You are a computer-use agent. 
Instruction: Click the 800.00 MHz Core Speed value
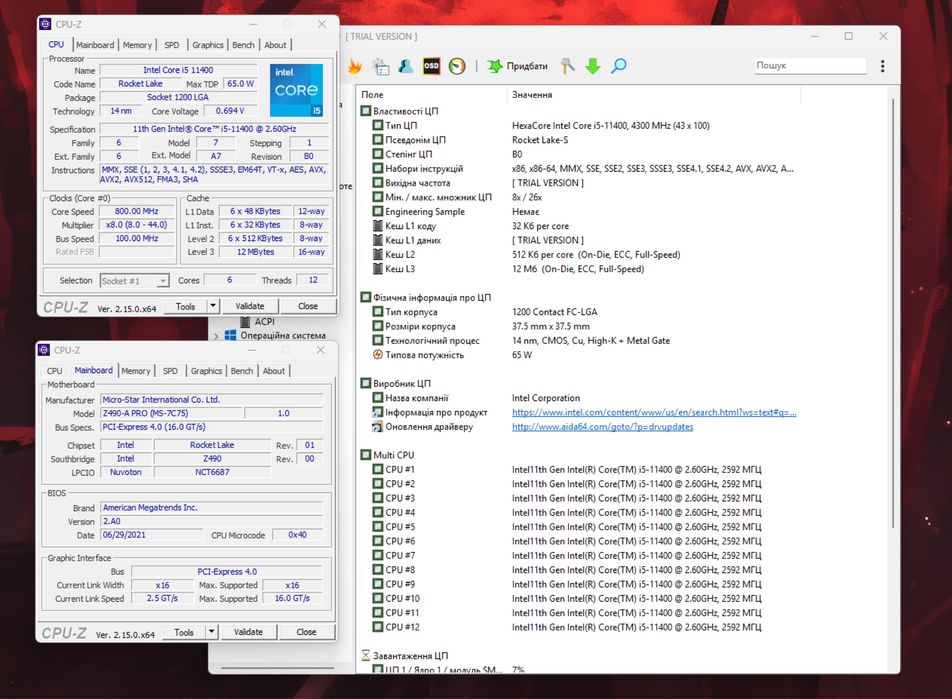pyautogui.click(x=137, y=211)
